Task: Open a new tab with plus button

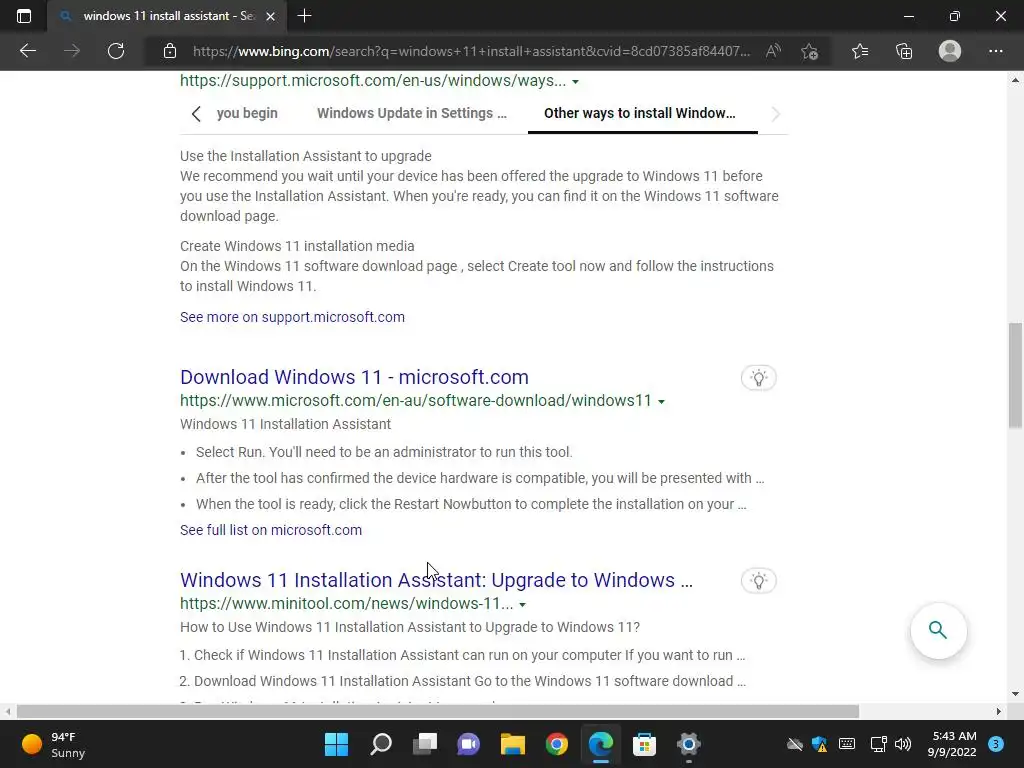Action: (x=304, y=16)
